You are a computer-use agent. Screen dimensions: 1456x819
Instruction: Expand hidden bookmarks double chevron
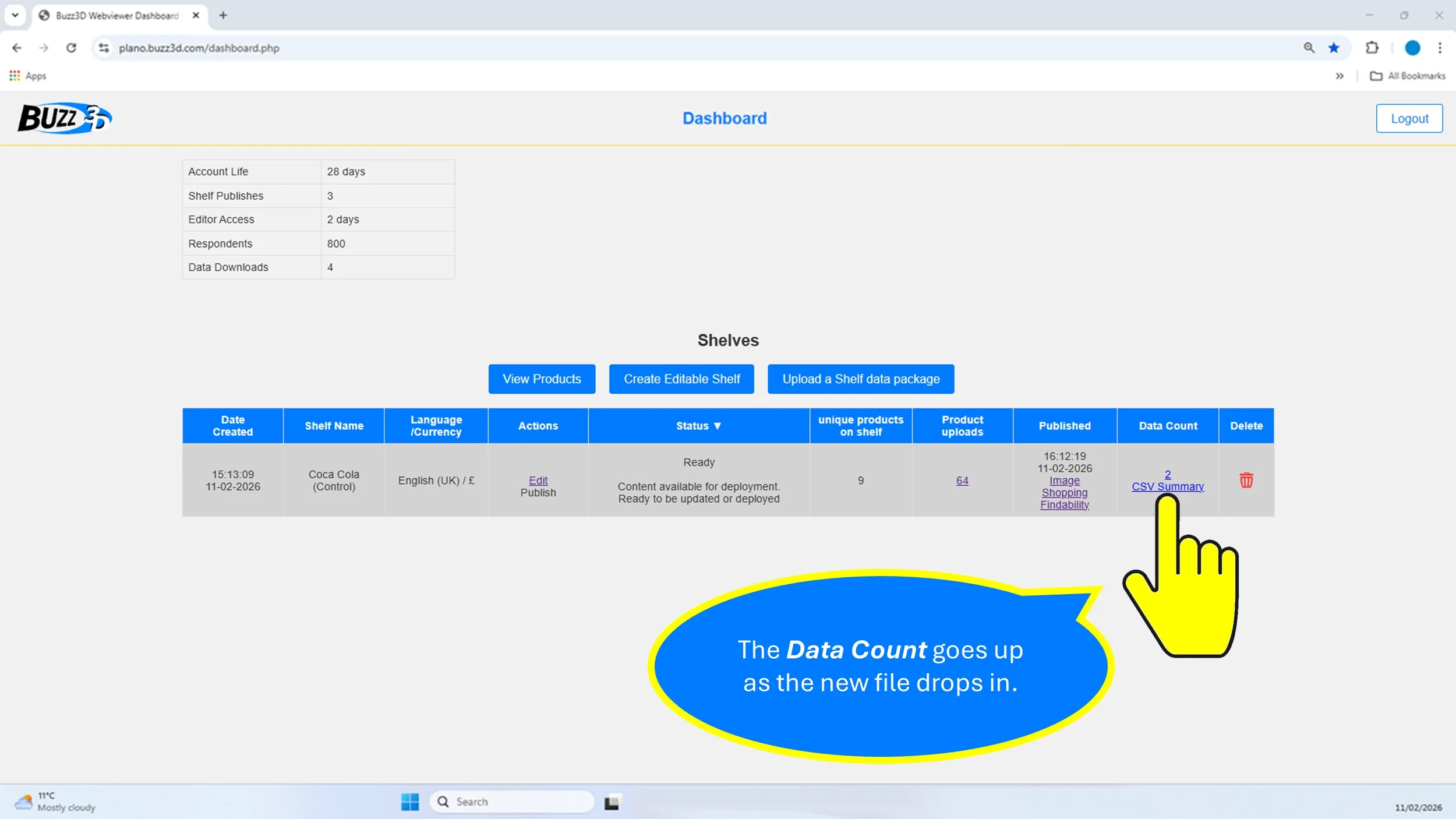coord(1340,76)
